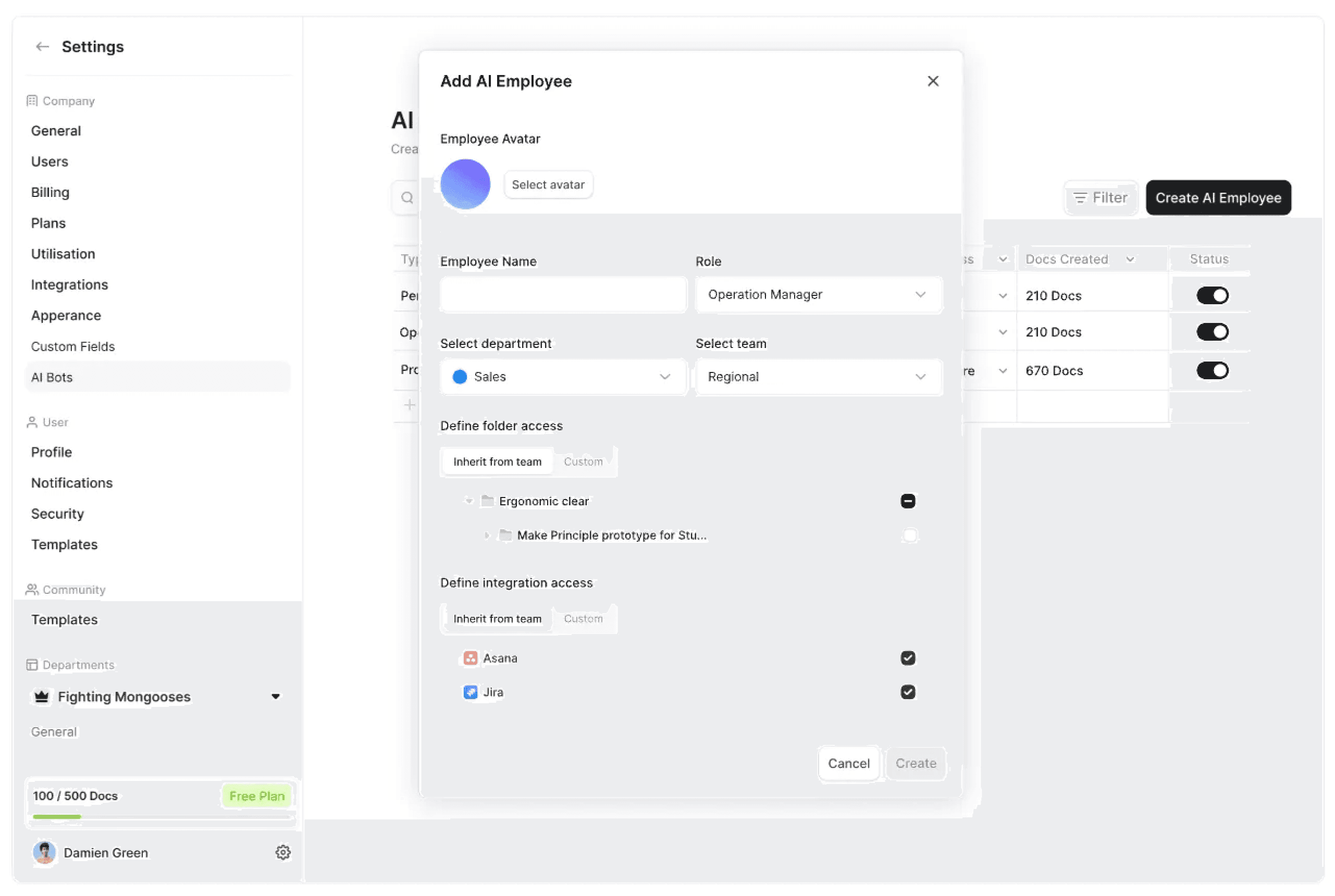Image resolution: width=1335 pixels, height=896 pixels.
Task: Uncheck the Jira integration checkbox
Action: (908, 692)
